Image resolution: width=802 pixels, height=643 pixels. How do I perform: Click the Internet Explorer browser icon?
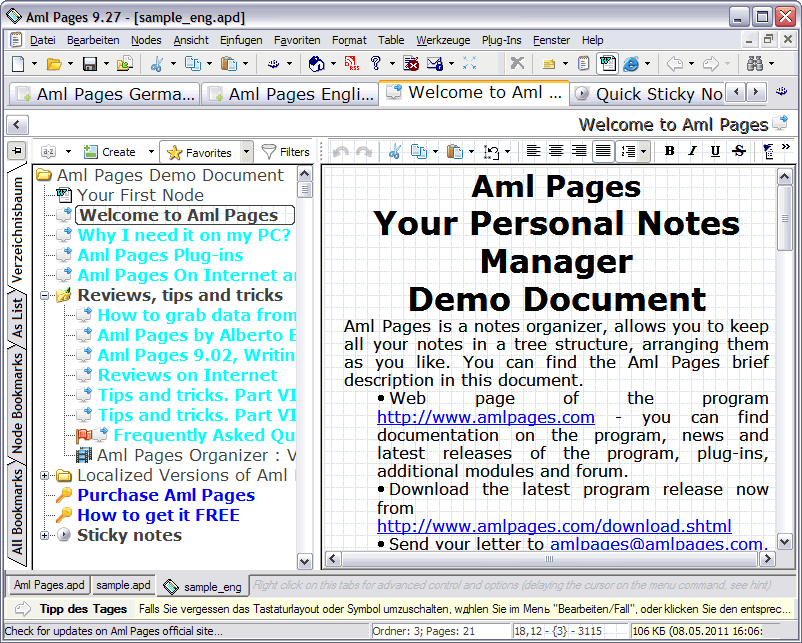(x=631, y=64)
